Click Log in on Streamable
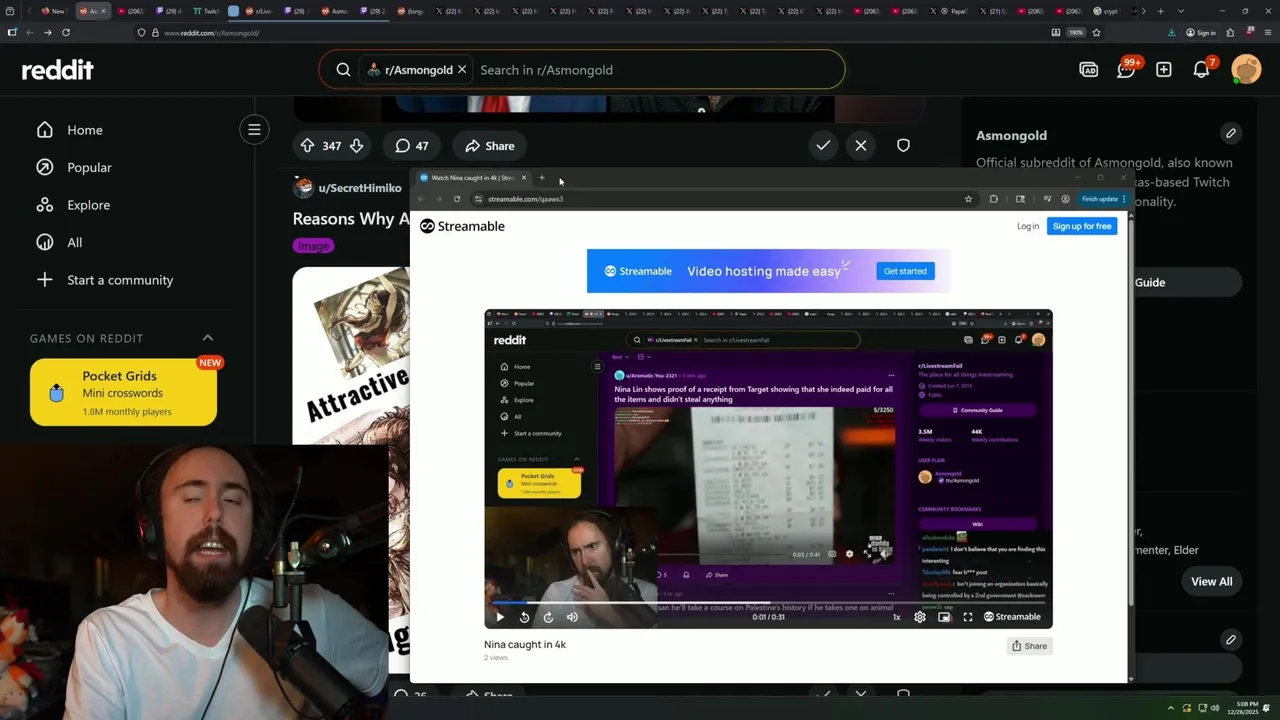 [x=1028, y=226]
